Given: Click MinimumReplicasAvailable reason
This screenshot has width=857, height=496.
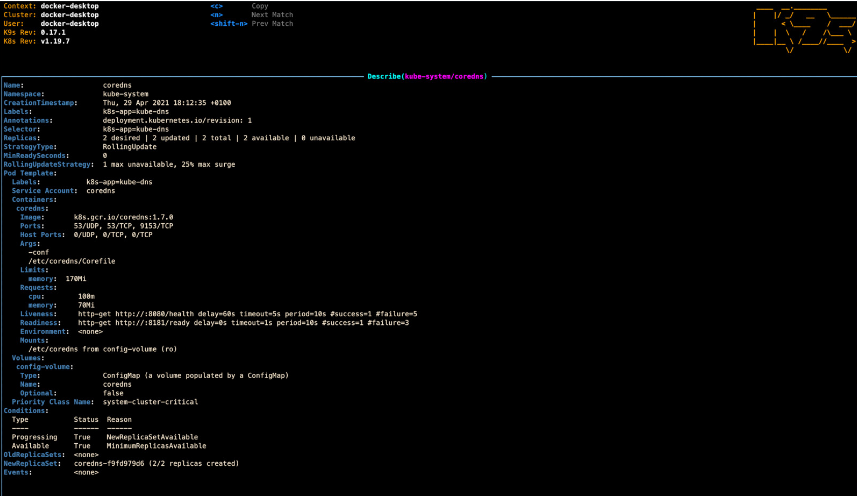Looking at the screenshot, I should [x=156, y=446].
